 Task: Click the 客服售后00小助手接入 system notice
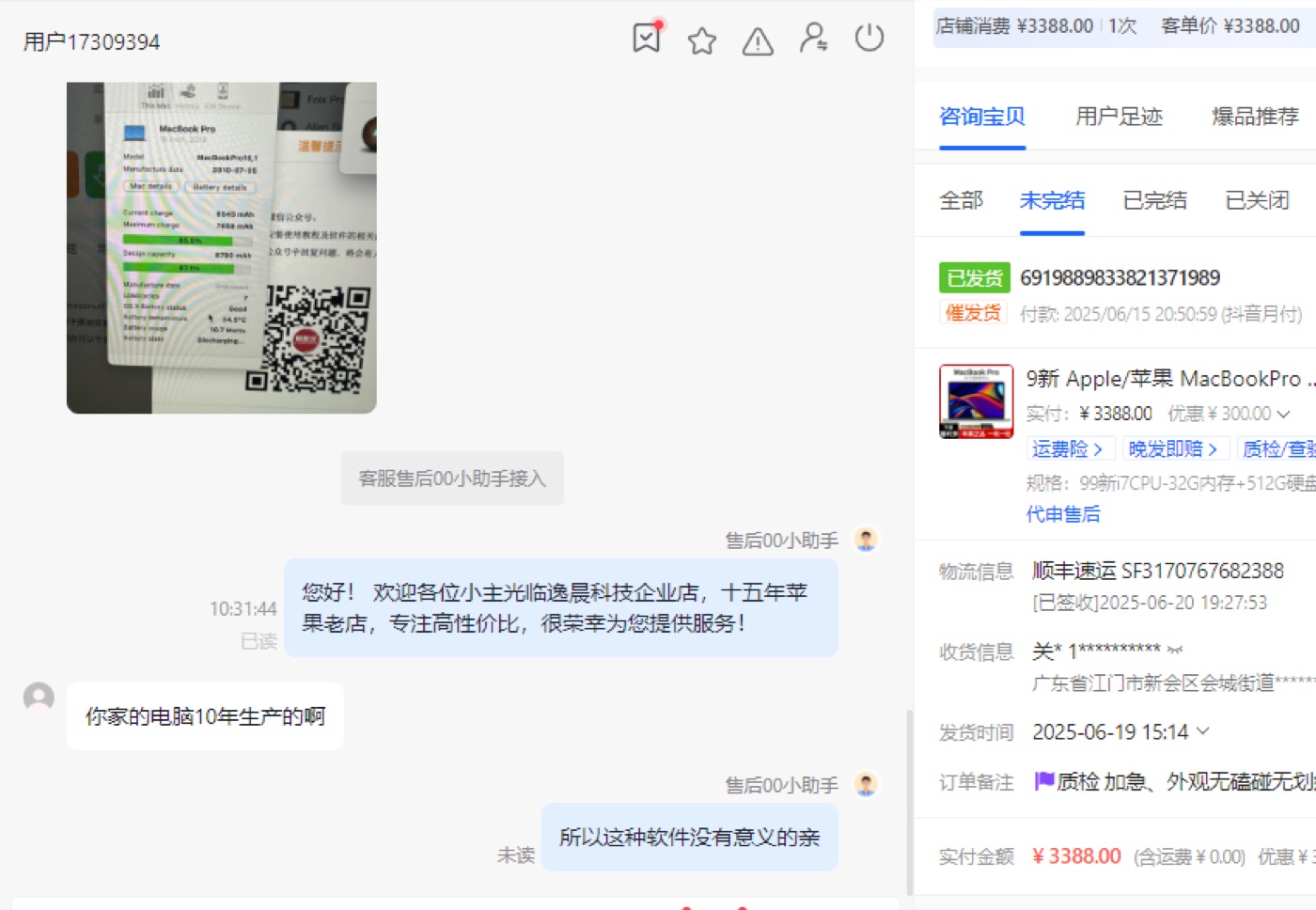(452, 479)
